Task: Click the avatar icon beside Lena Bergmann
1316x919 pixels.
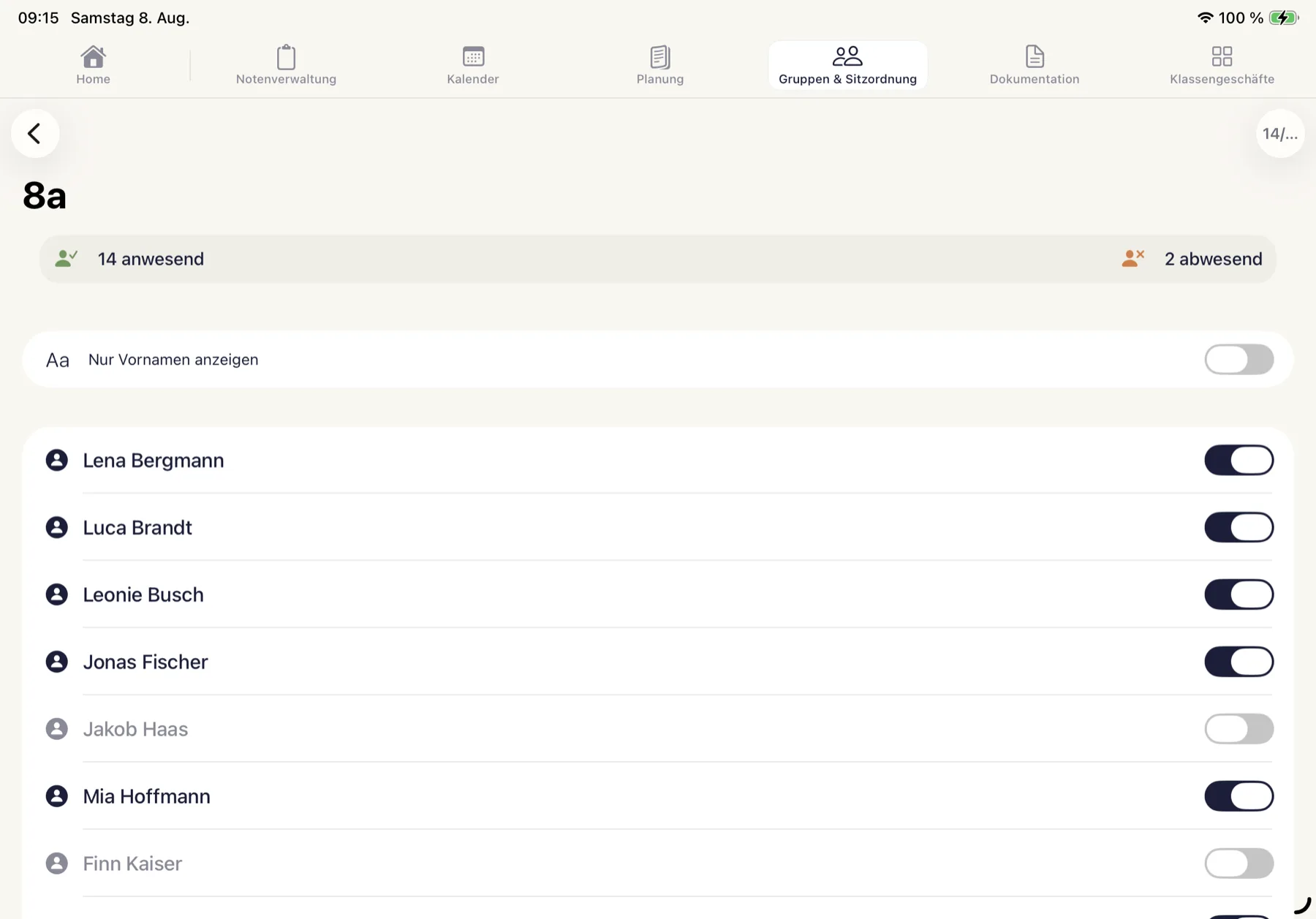Action: (57, 460)
